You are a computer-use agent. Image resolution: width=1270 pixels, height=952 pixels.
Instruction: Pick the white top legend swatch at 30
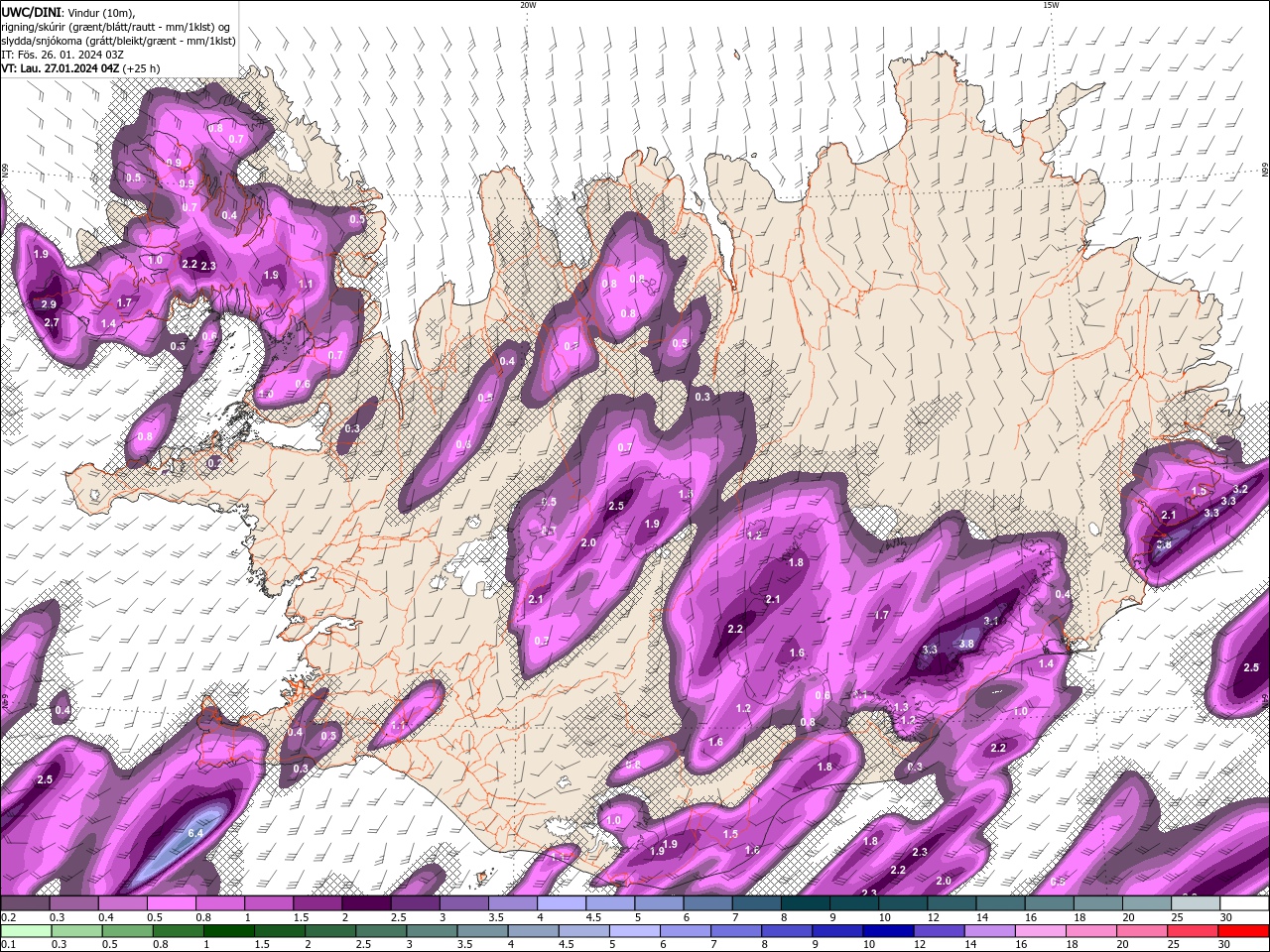point(1244,903)
